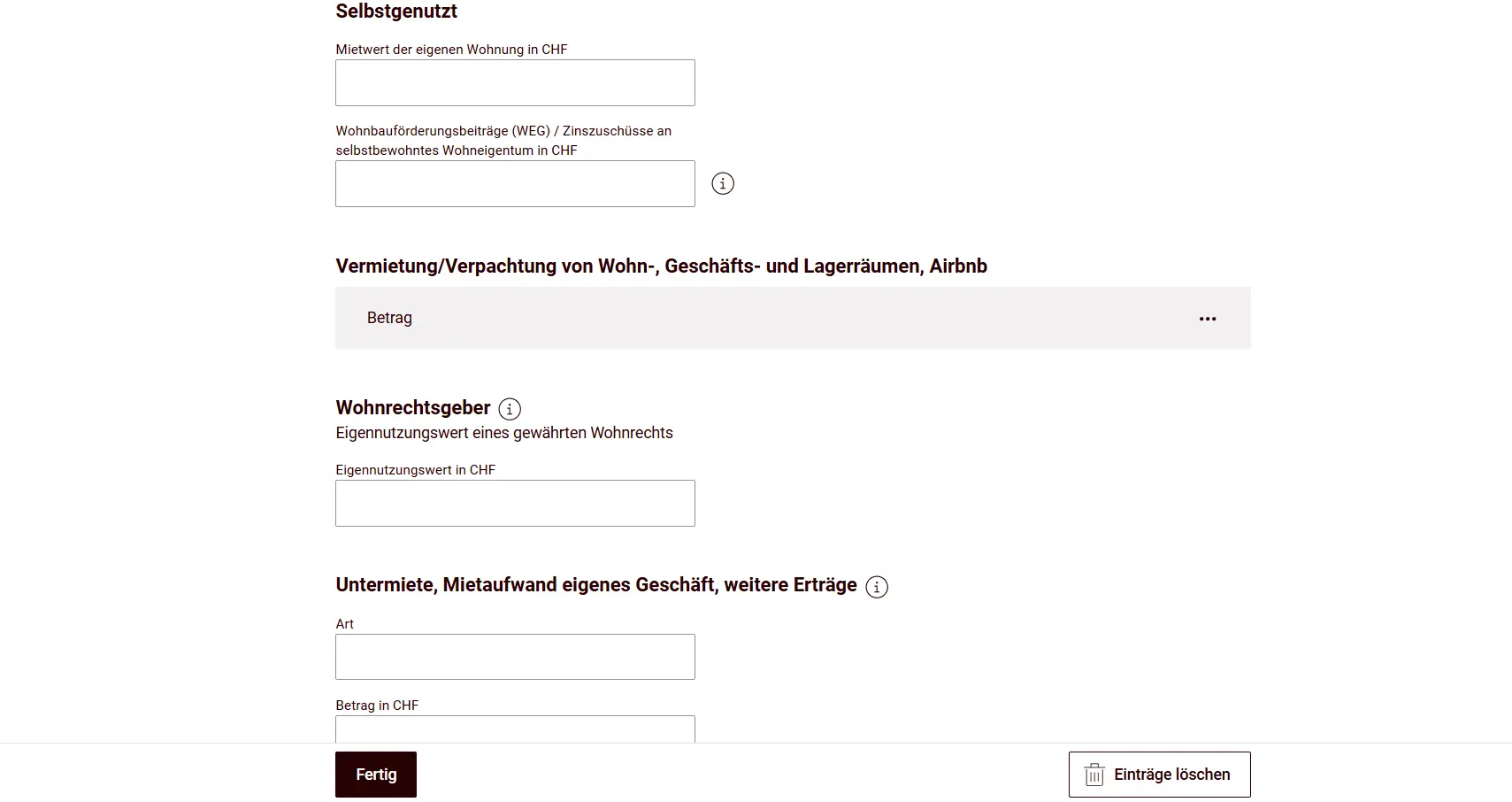The width and height of the screenshot is (1512, 802).
Task: Click the Eigennutzungswert in CHF label
Action: [x=415, y=470]
